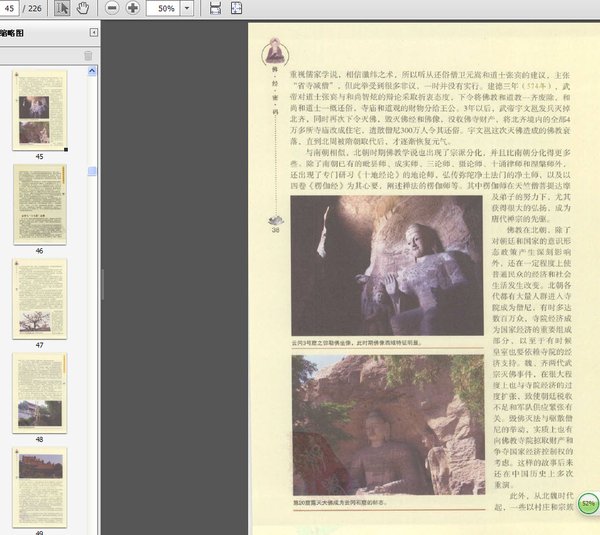Click the zoom out minus button
The height and width of the screenshot is (535, 600).
pos(110,8)
